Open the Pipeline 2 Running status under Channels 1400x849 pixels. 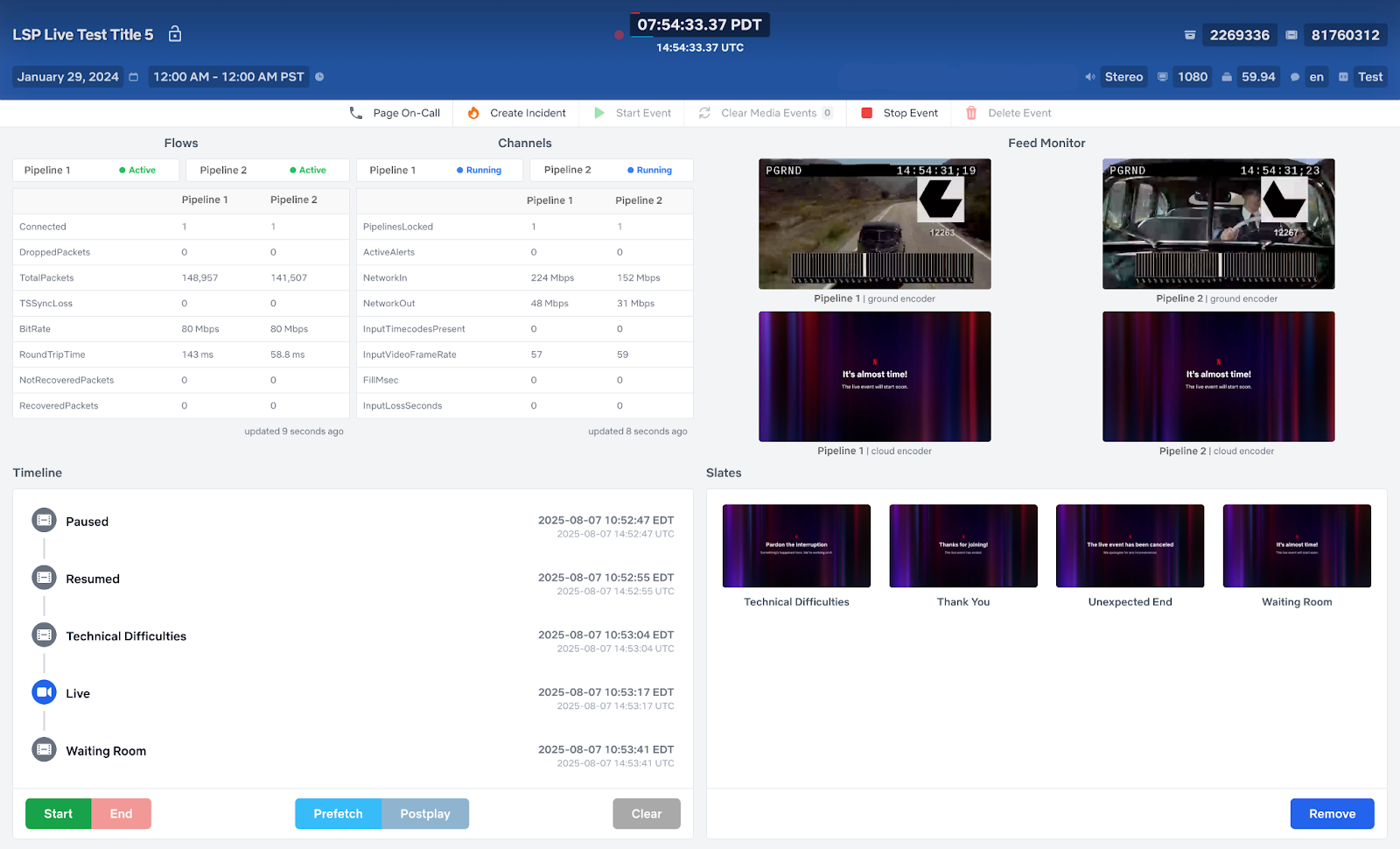[611, 169]
